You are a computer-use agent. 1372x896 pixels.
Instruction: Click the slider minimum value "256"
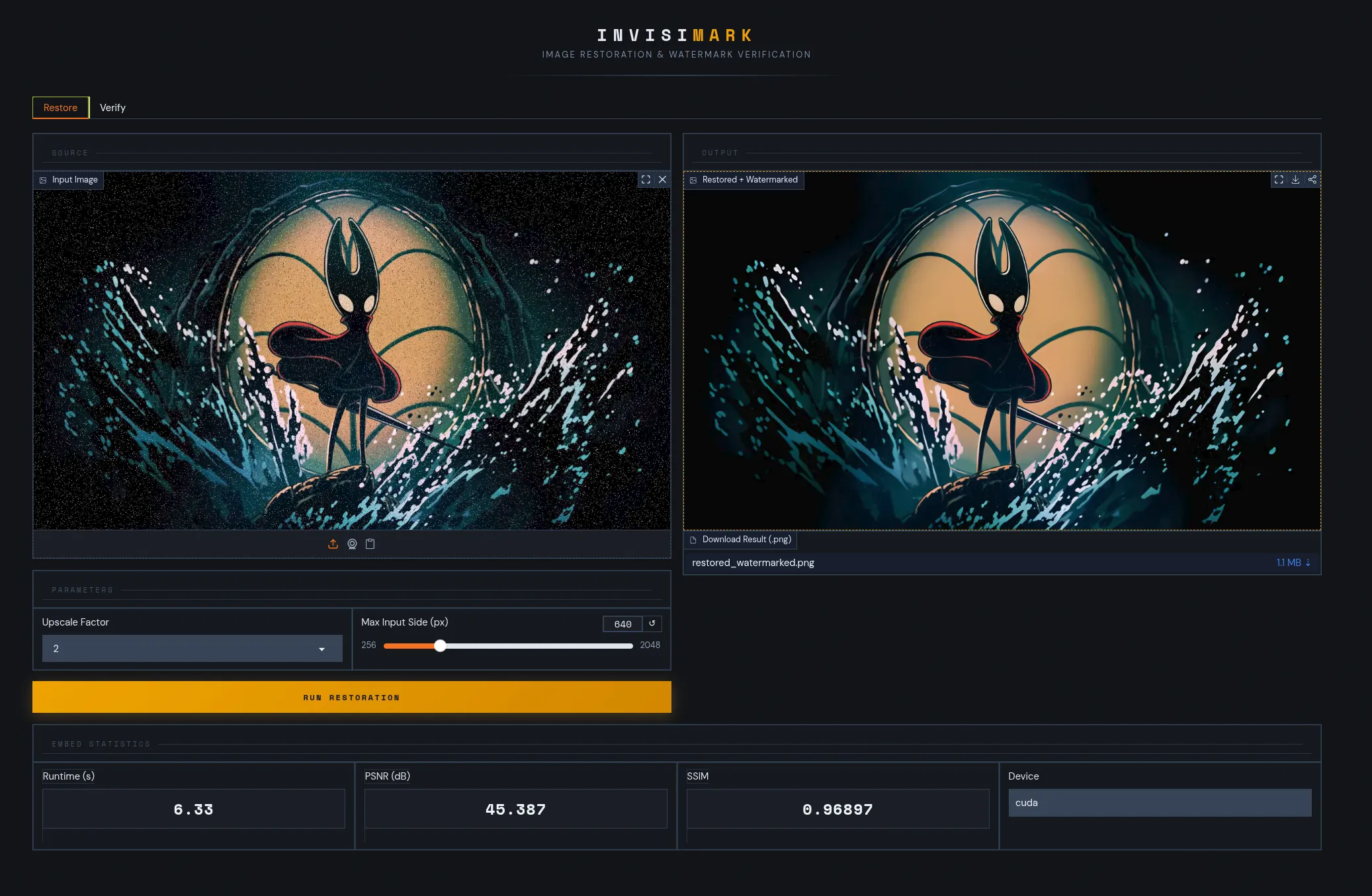(368, 645)
